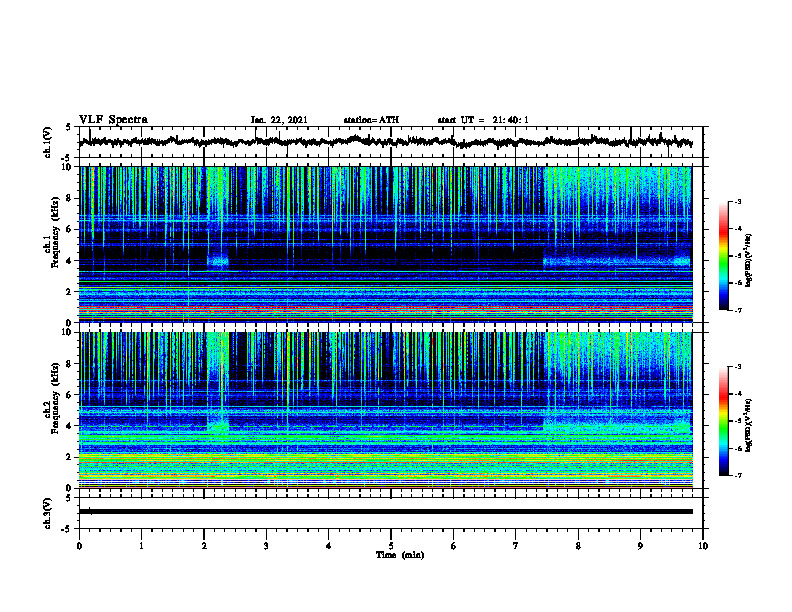This screenshot has width=792, height=612.
Task: Click the "-7" value on ch.2 colorbar
Action: 738,475
